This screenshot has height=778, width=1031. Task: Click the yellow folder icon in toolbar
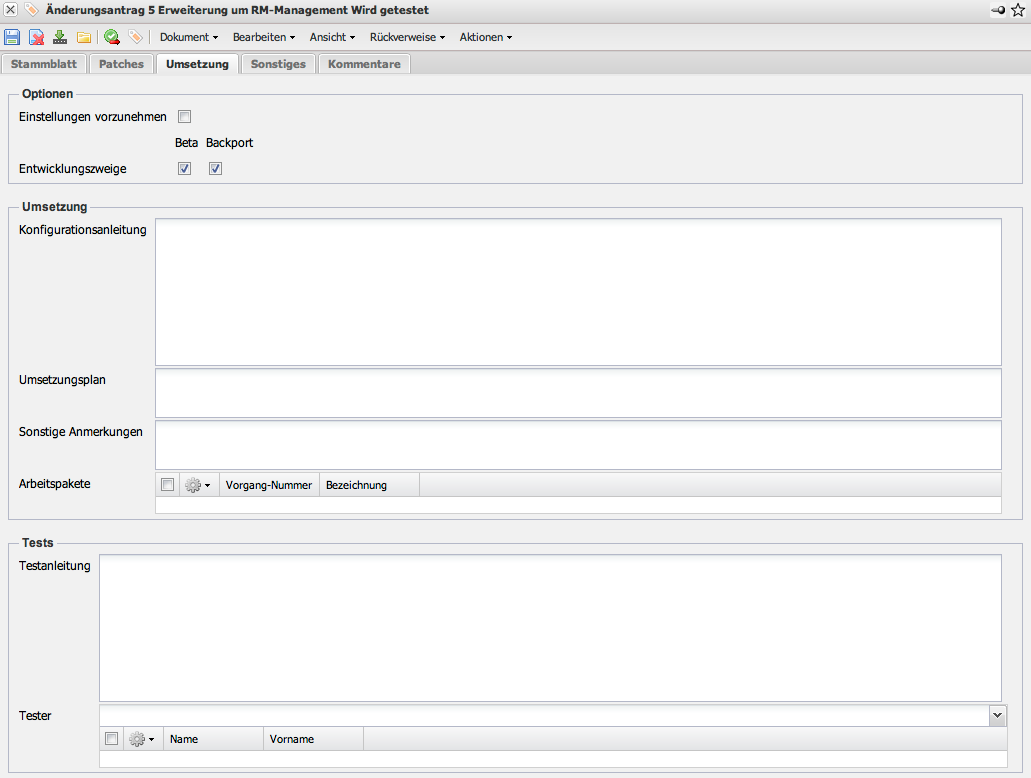[x=84, y=37]
